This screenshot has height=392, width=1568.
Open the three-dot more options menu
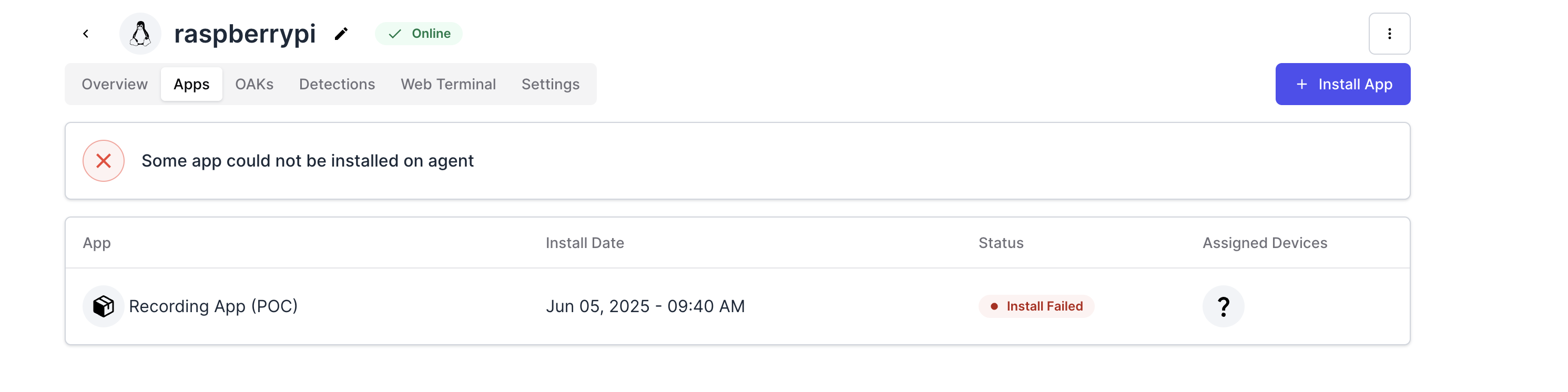(1389, 34)
